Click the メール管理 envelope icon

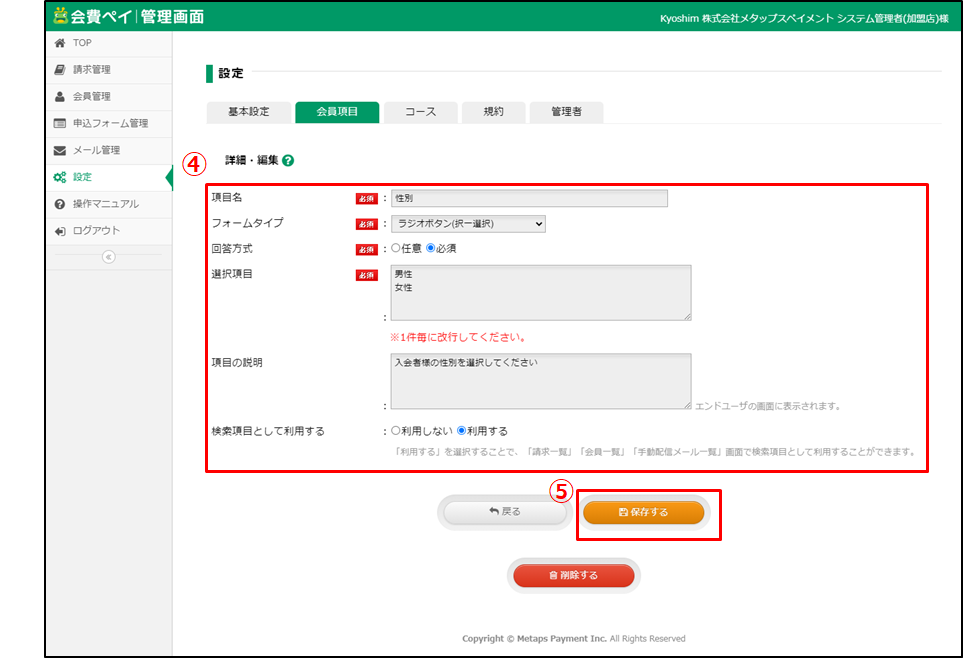[60, 151]
